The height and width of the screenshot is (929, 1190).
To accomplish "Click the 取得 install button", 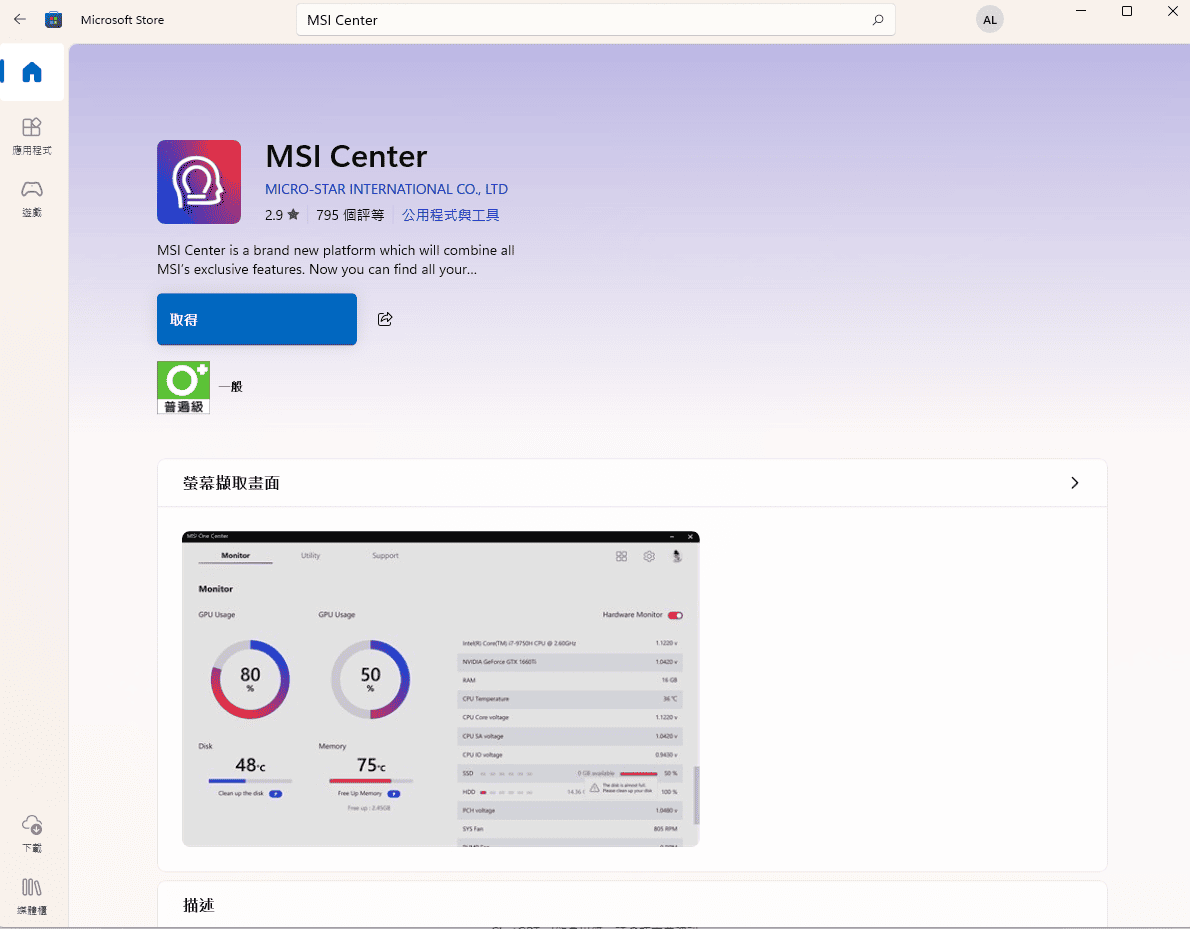I will coord(256,319).
